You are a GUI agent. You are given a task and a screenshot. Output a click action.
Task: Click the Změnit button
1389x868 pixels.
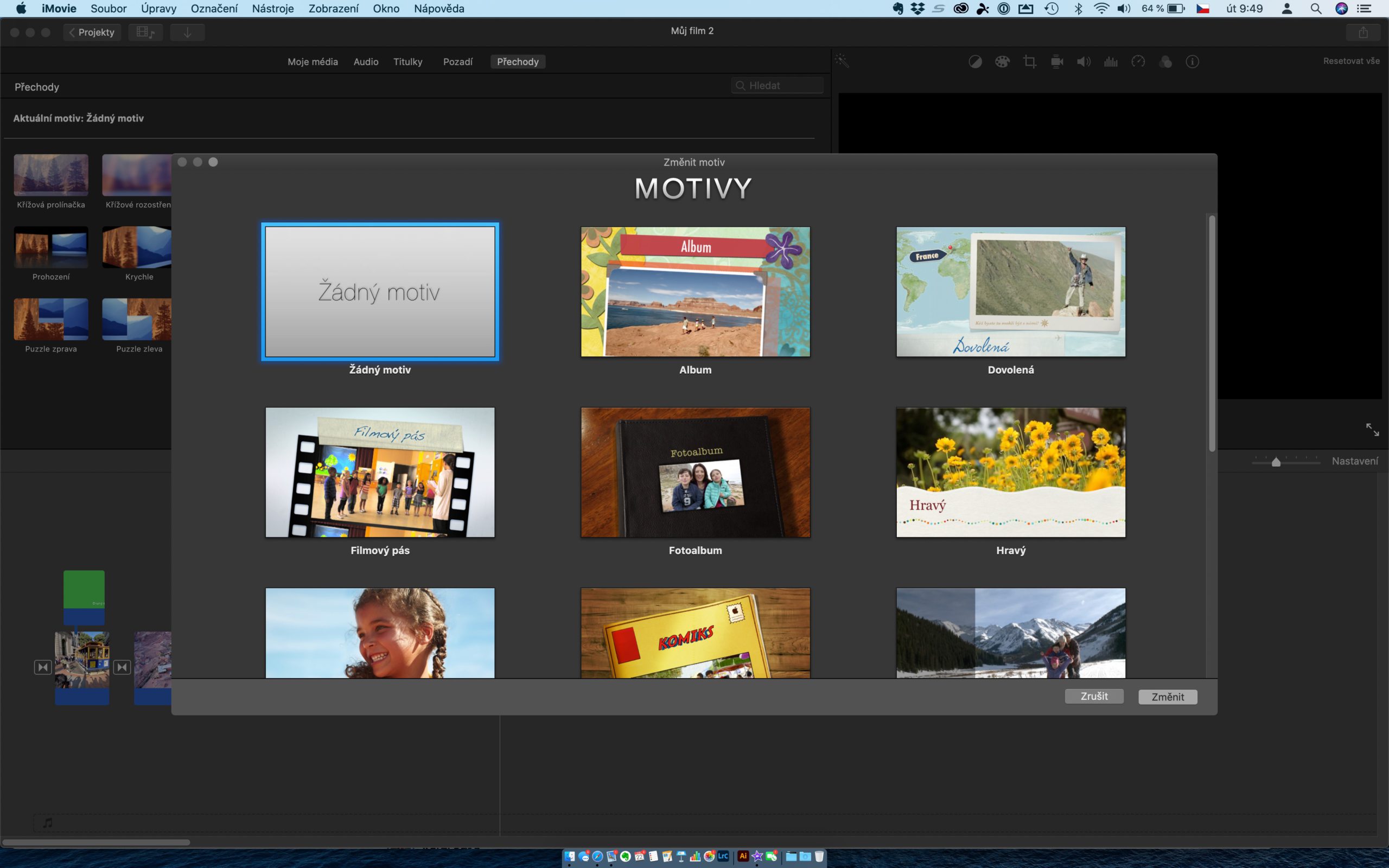point(1168,697)
